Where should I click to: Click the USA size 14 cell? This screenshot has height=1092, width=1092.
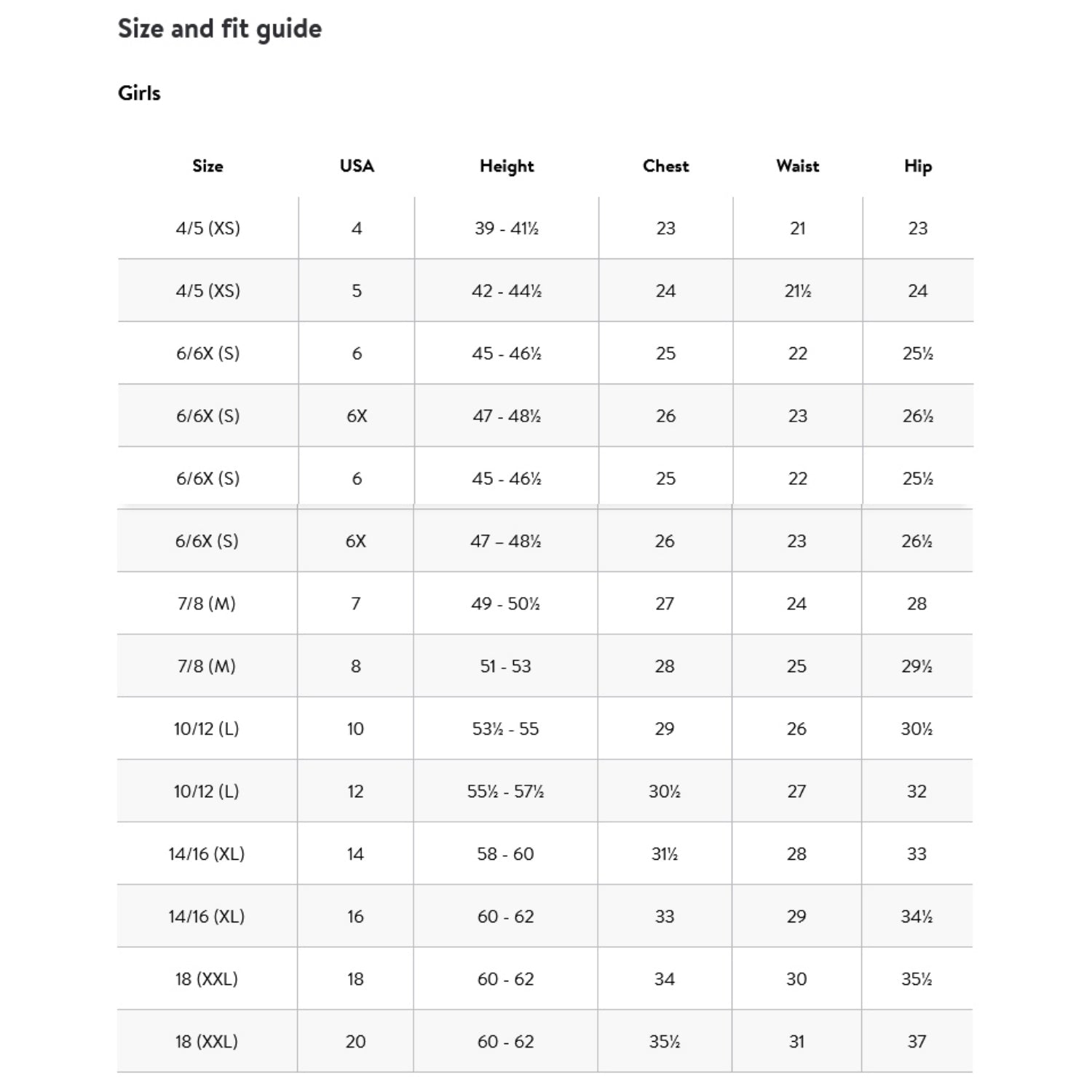coord(355,854)
